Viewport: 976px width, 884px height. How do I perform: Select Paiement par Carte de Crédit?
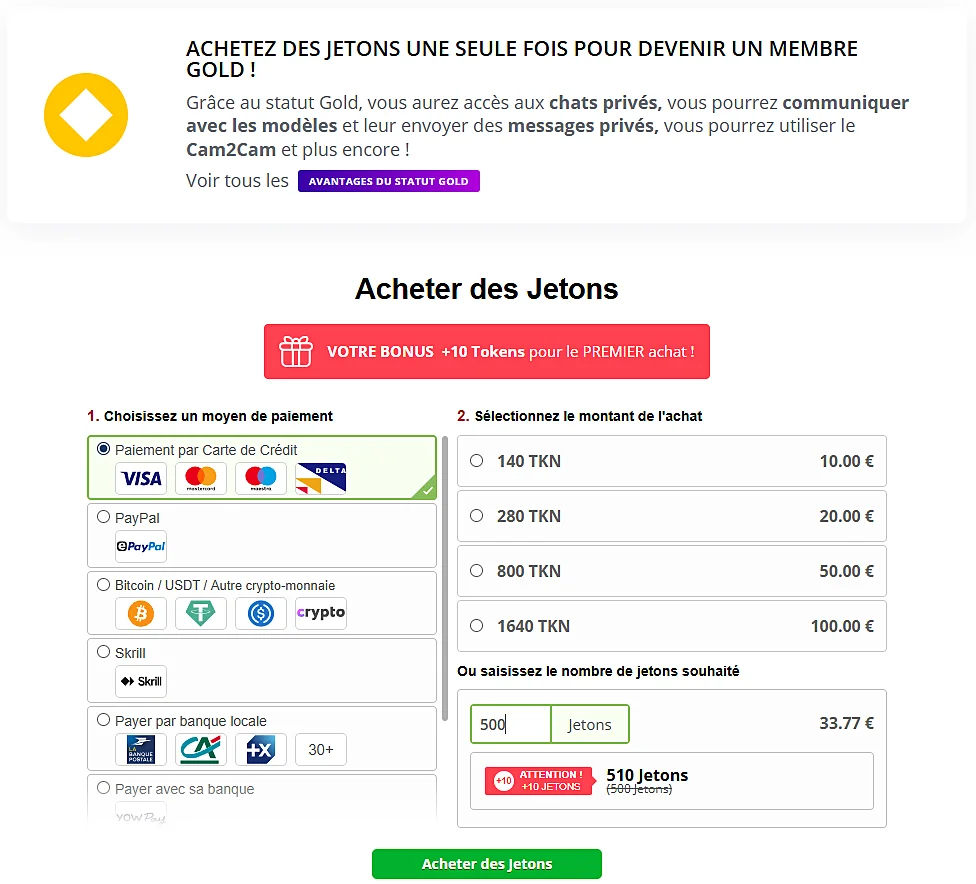(x=101, y=449)
